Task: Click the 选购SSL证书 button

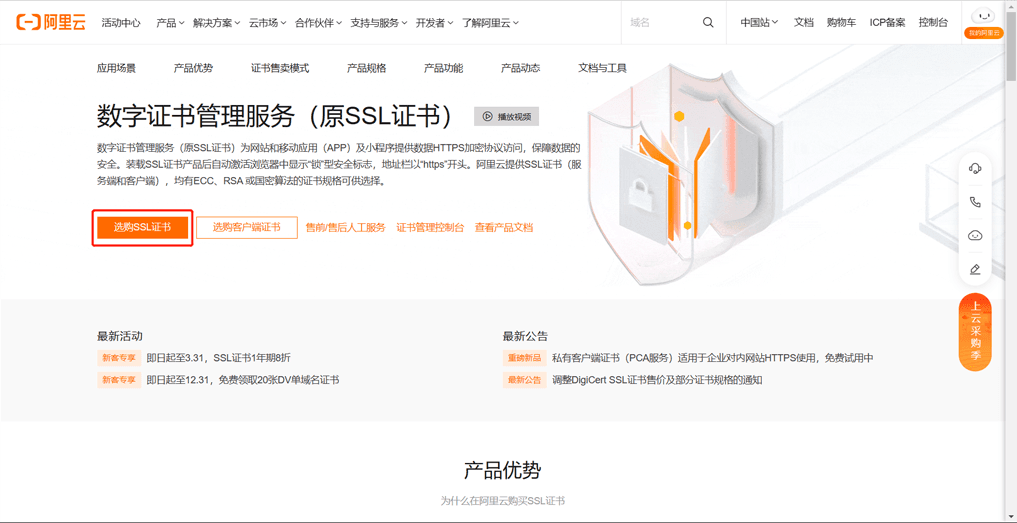Action: click(142, 228)
